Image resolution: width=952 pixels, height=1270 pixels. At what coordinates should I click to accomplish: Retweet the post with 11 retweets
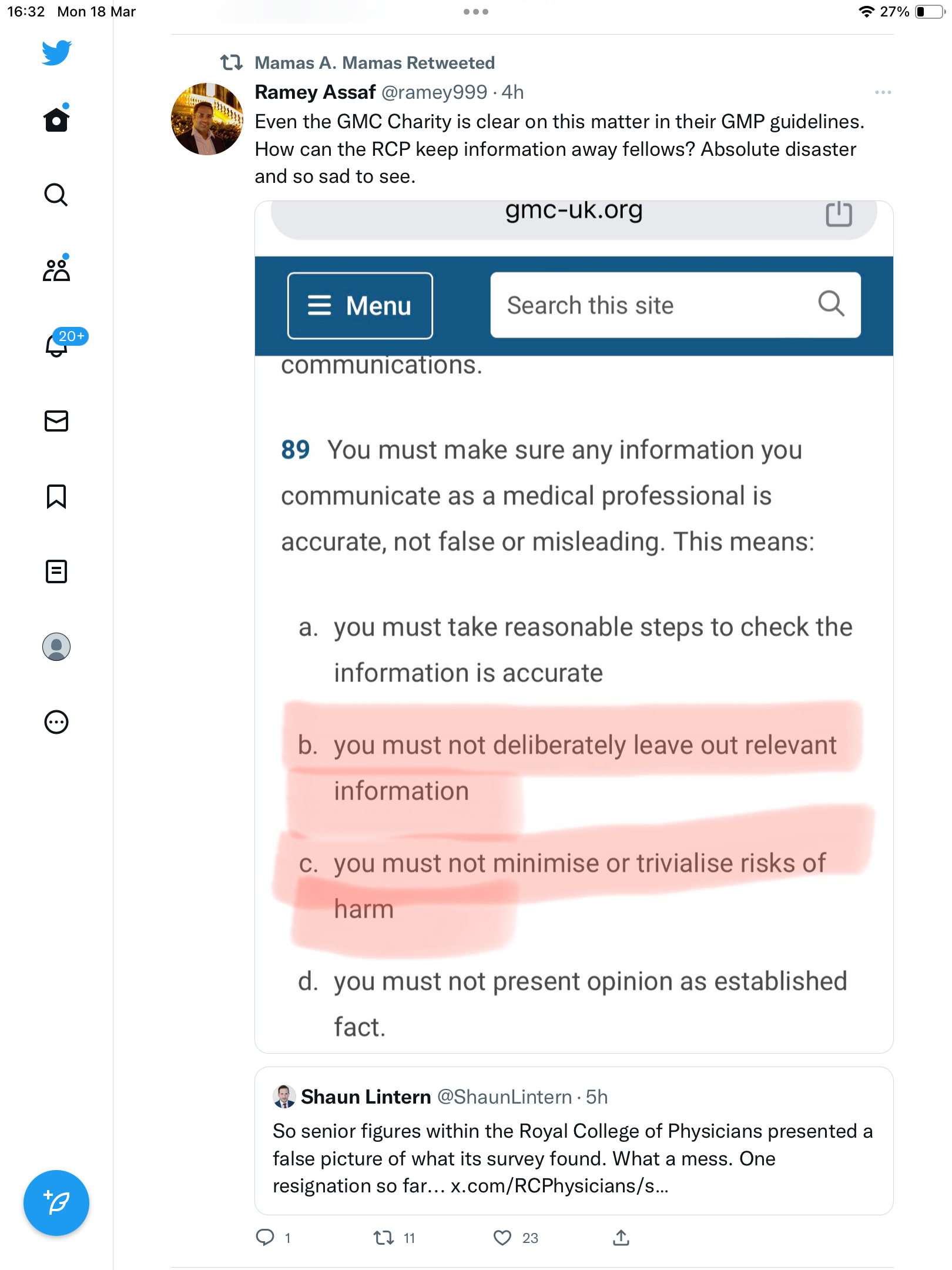383,1238
